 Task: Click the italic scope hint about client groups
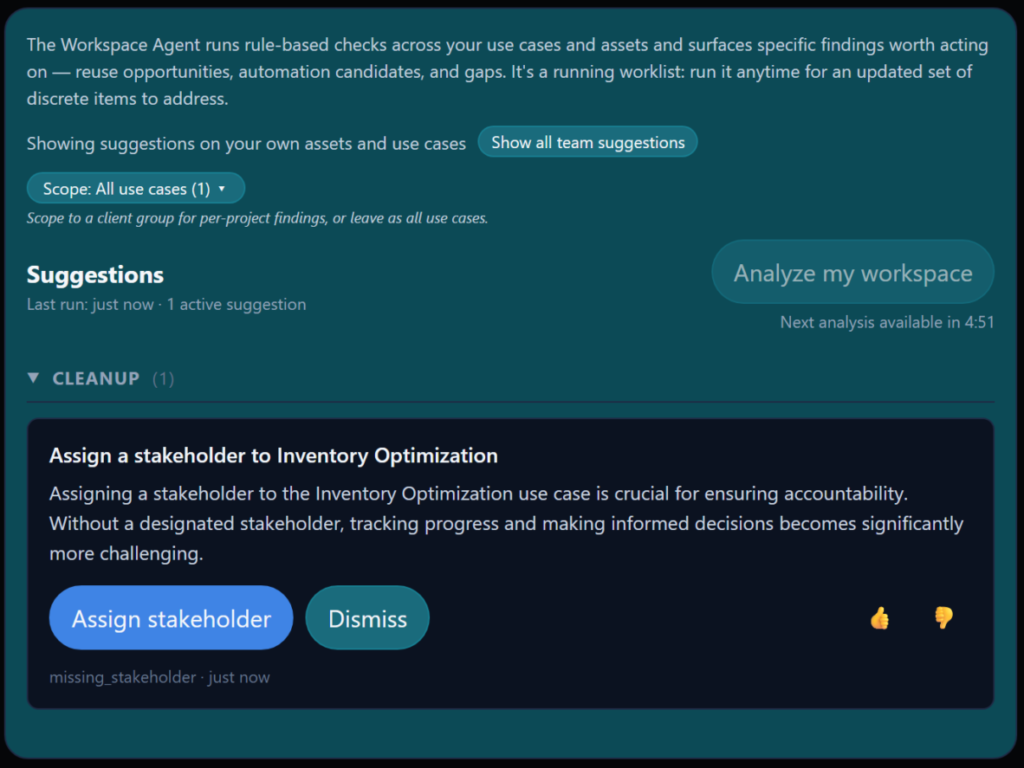click(x=257, y=218)
